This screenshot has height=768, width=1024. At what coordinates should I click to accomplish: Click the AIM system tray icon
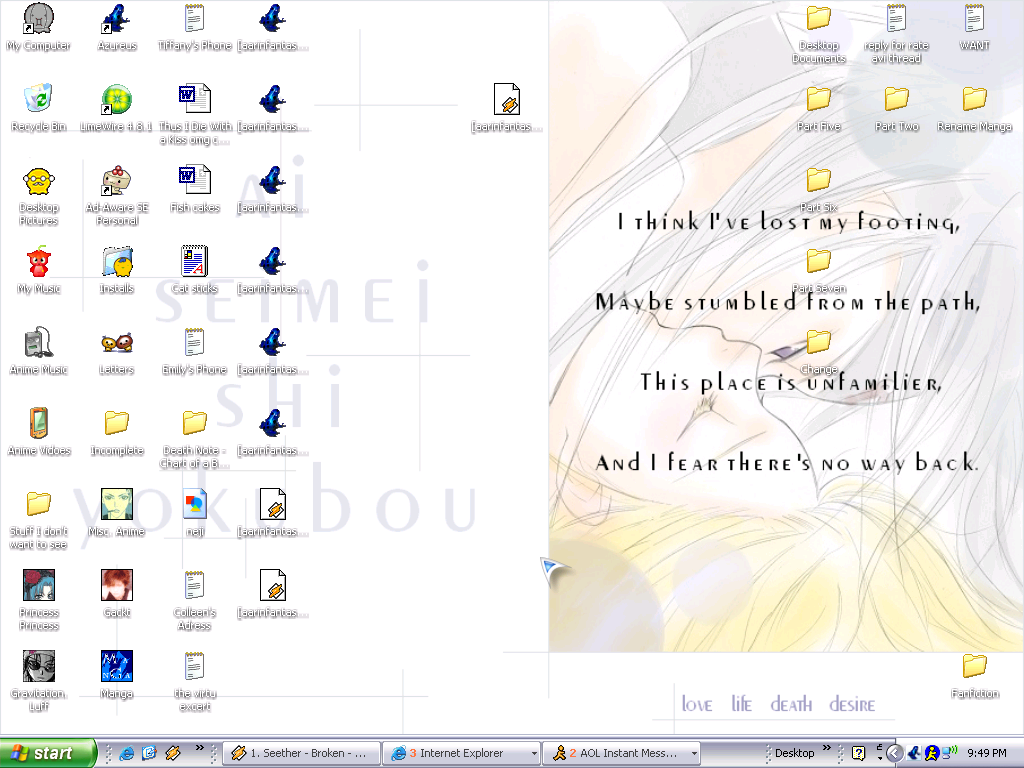point(931,753)
